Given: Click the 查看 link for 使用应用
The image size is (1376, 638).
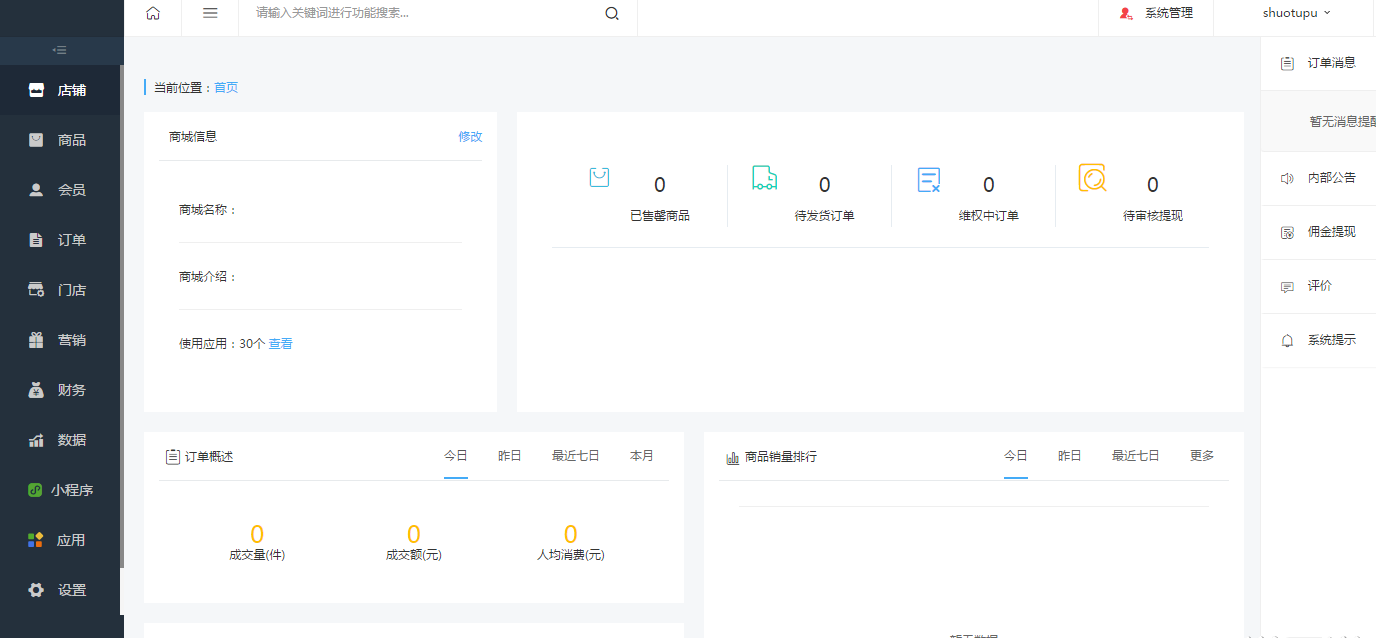Looking at the screenshot, I should click(x=281, y=344).
